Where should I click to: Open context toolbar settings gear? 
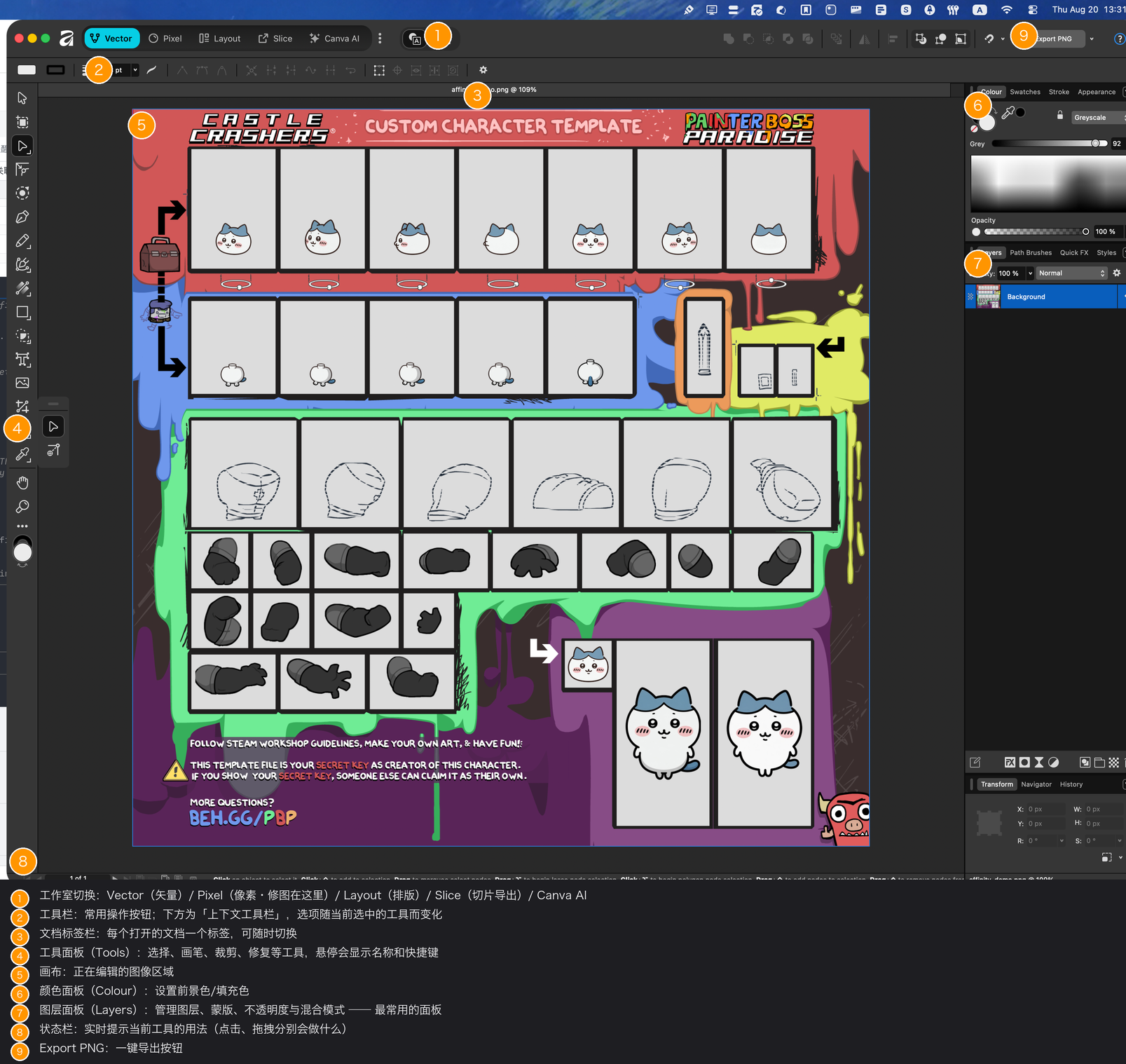[483, 70]
